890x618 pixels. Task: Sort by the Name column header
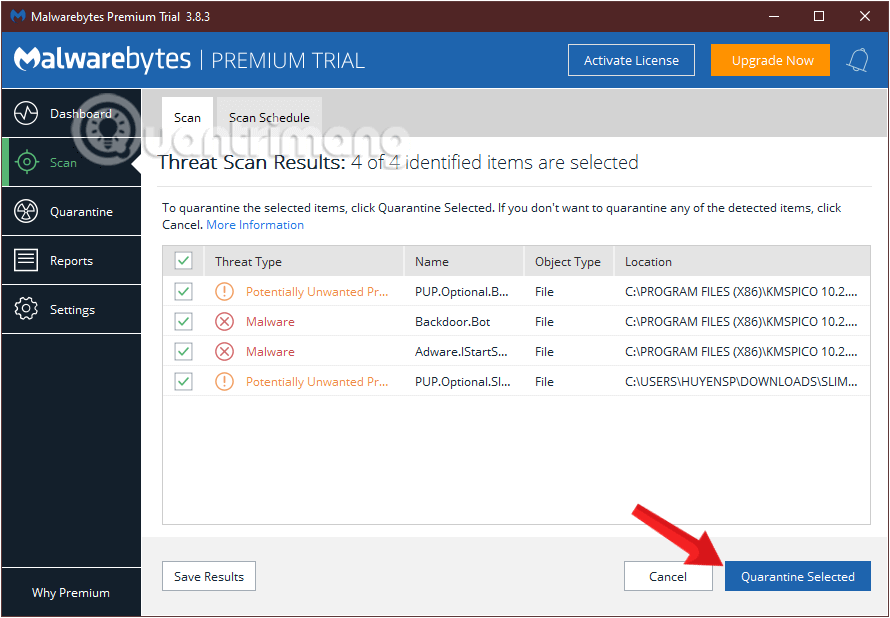[x=464, y=262]
